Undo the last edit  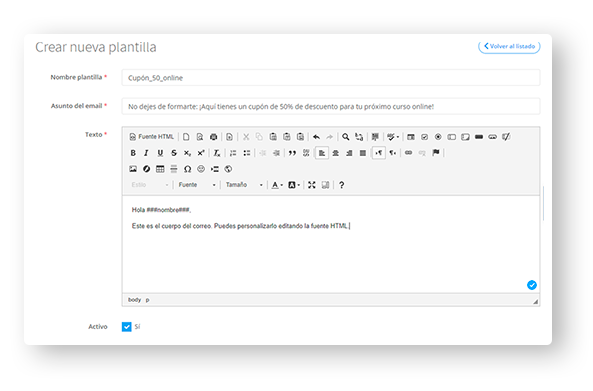[316, 137]
